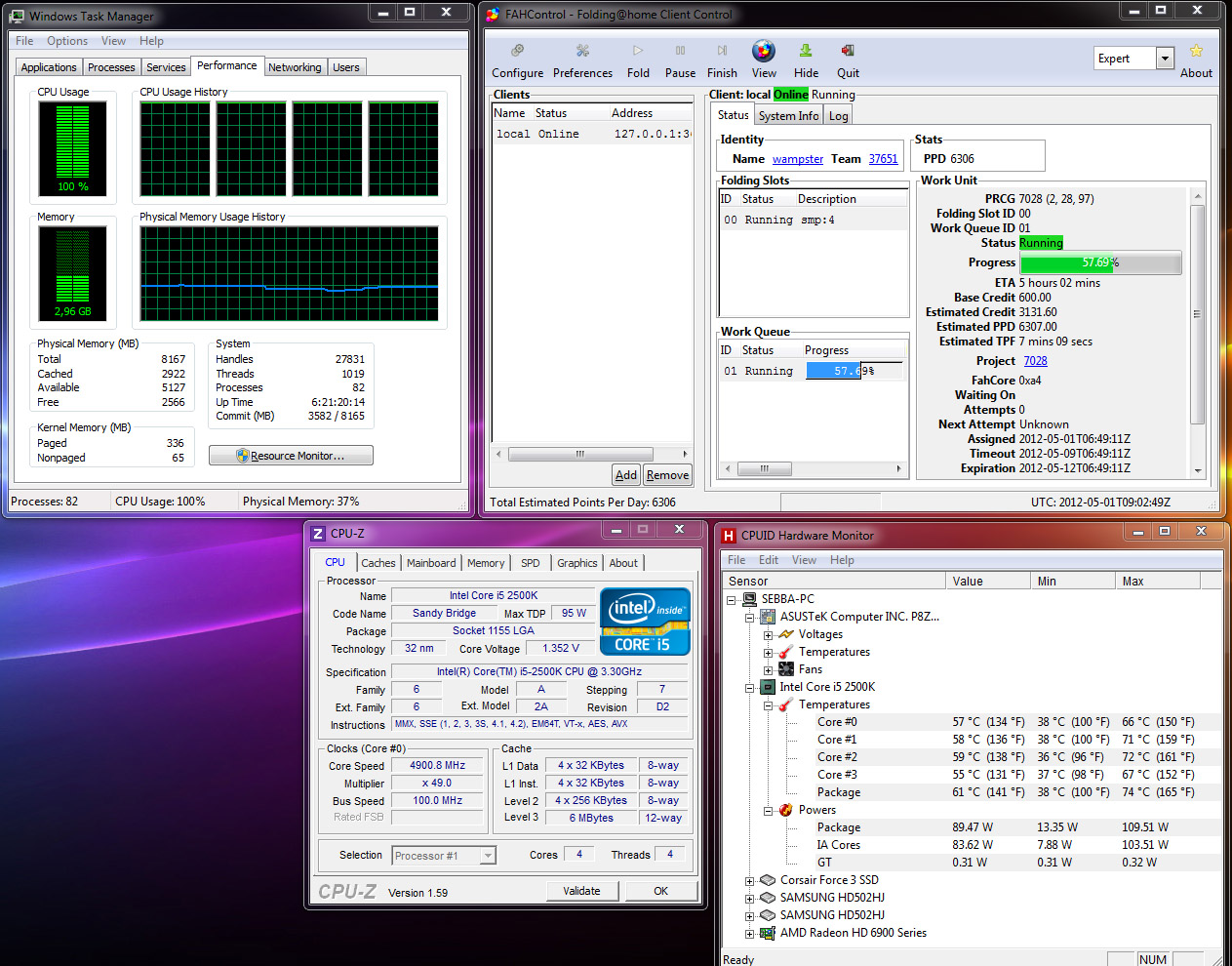Open the Log tab in FAHControl
The width and height of the screenshot is (1232, 966).
coord(838,115)
